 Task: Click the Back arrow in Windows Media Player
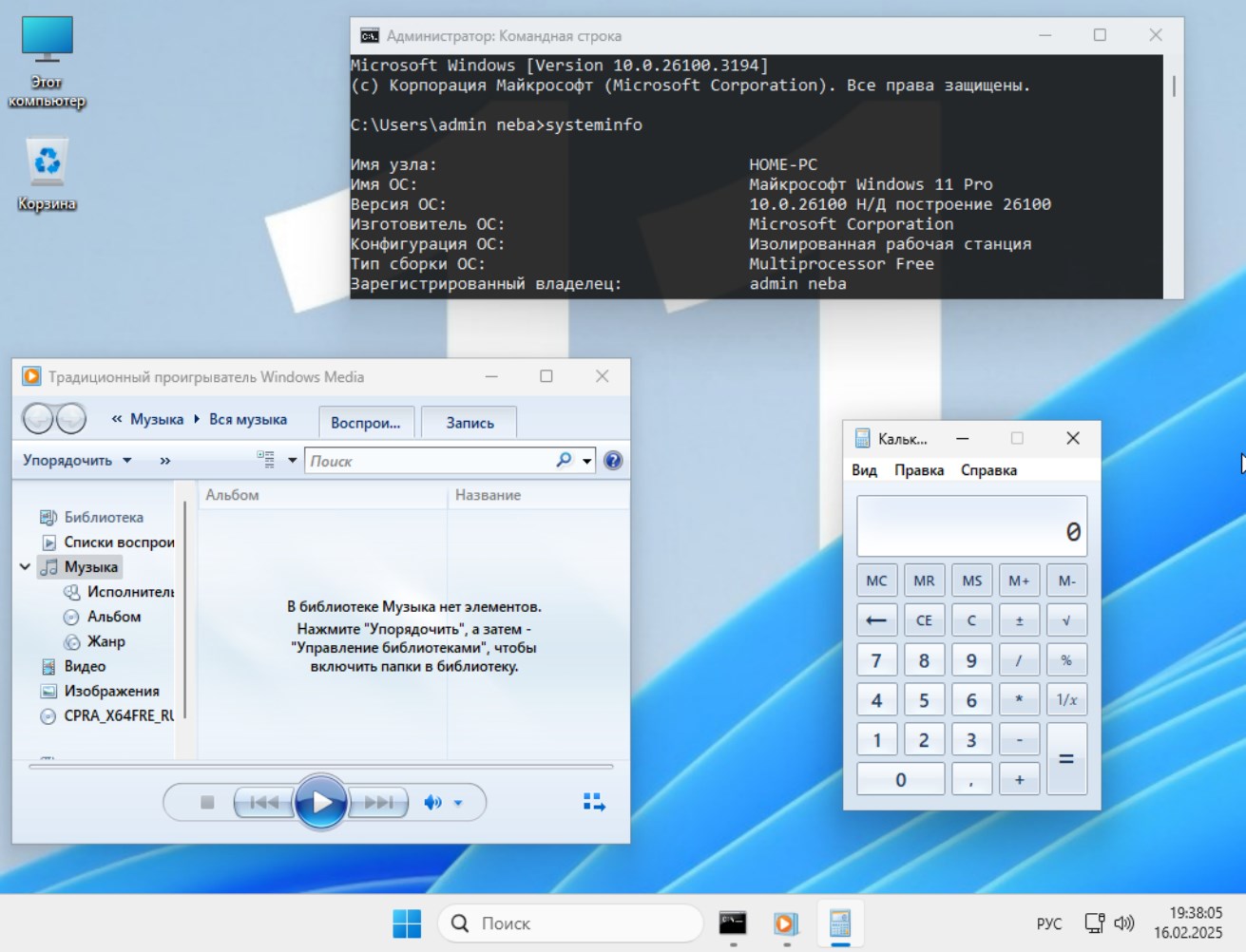(x=39, y=418)
